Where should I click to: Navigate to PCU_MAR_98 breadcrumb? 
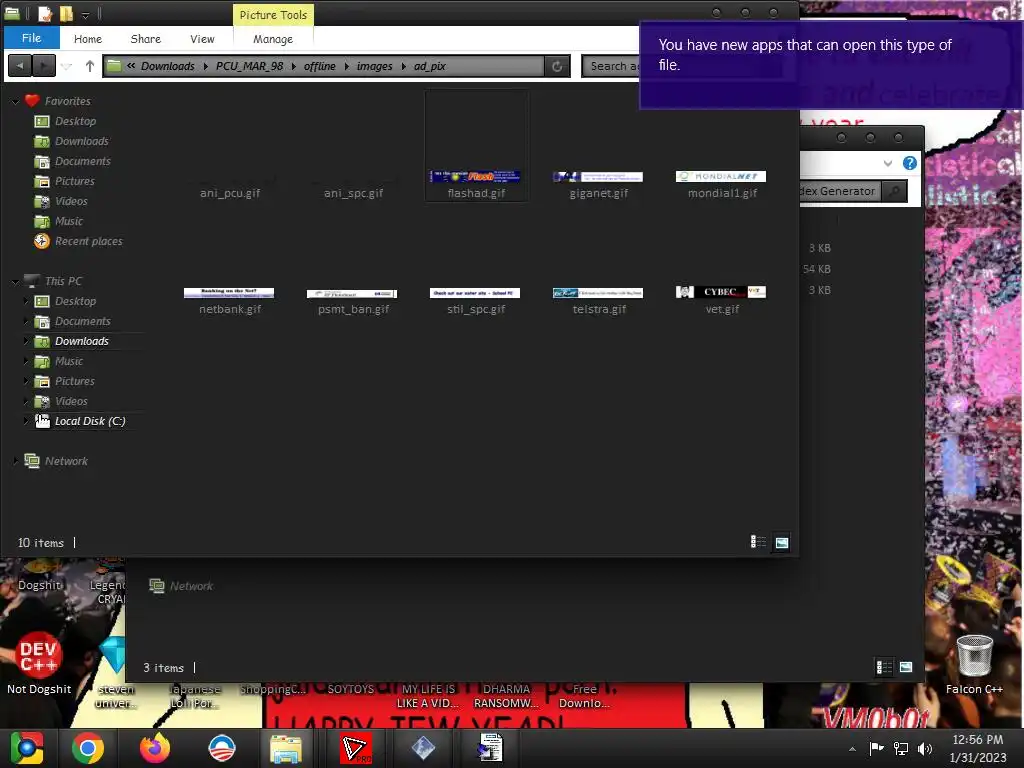(249, 66)
